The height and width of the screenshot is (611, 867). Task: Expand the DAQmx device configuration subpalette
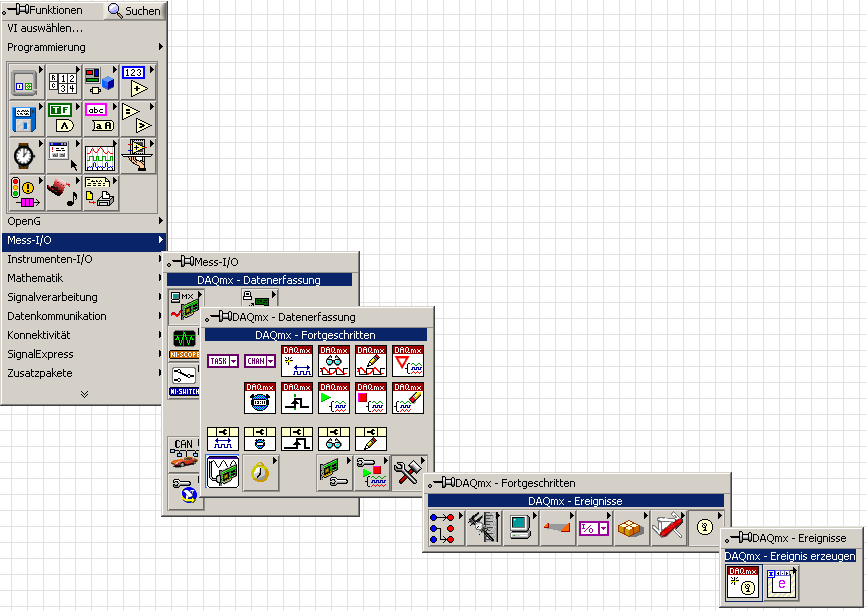point(334,473)
